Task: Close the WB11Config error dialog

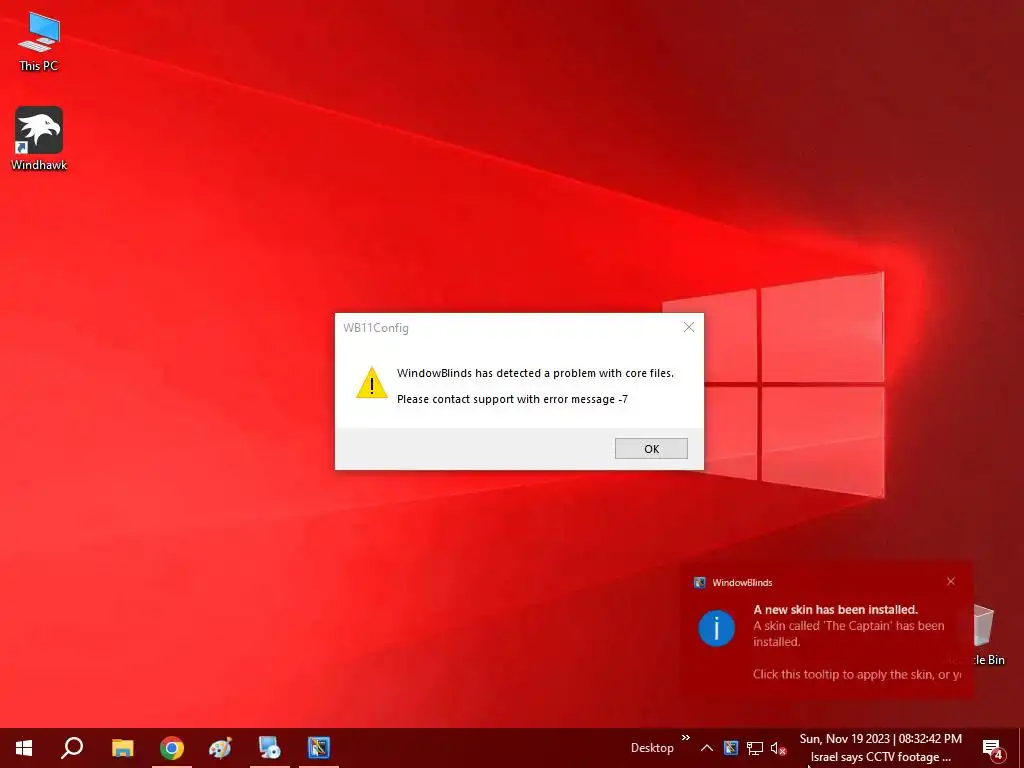Action: point(689,327)
